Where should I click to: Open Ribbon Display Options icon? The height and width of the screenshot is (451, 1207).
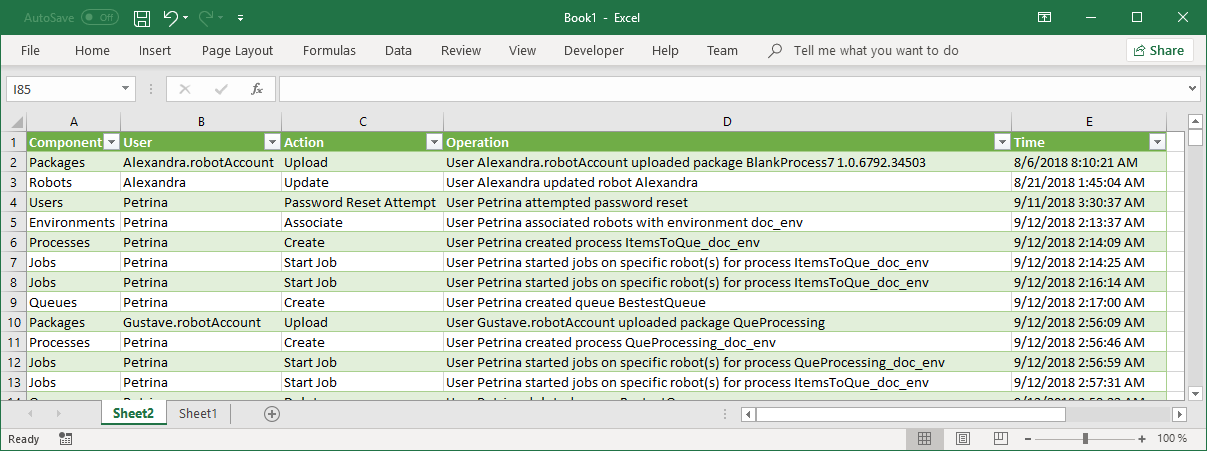(x=1044, y=18)
